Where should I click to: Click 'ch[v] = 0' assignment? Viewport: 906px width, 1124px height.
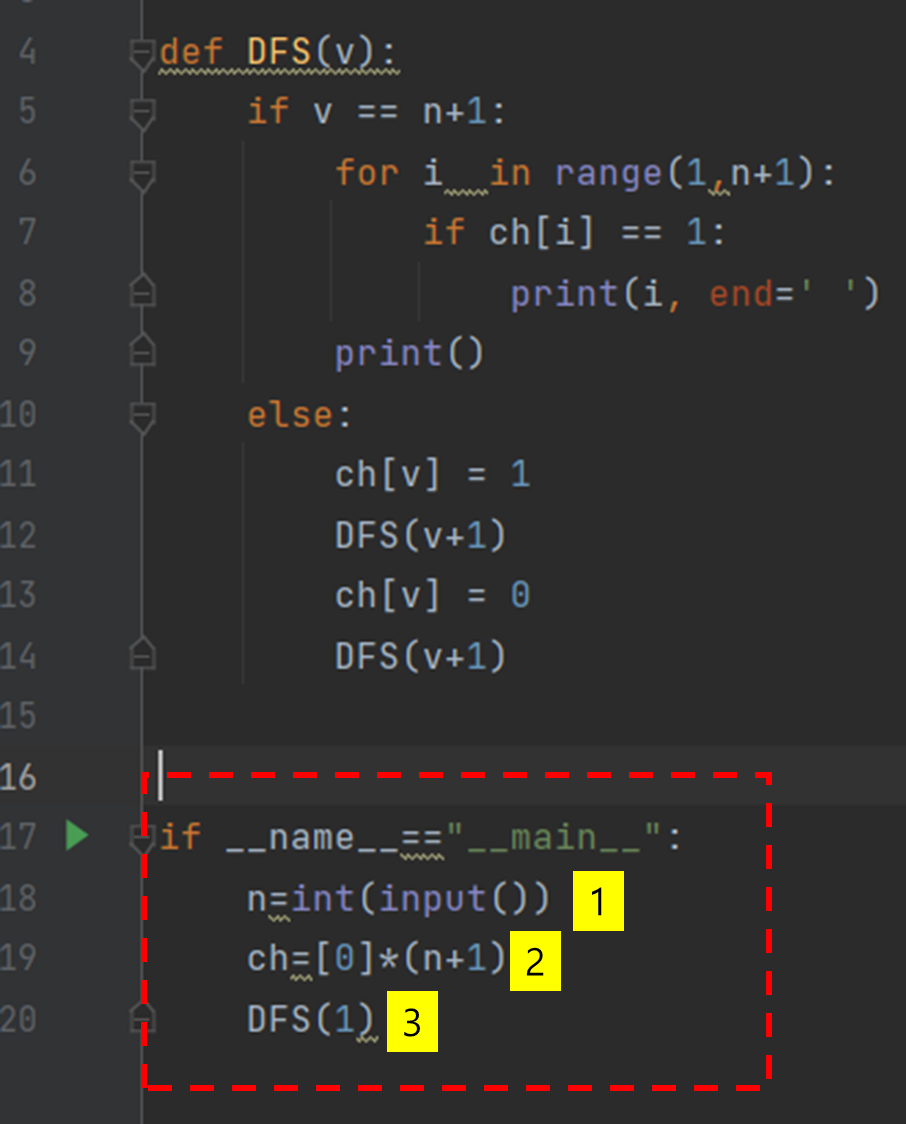pos(432,596)
